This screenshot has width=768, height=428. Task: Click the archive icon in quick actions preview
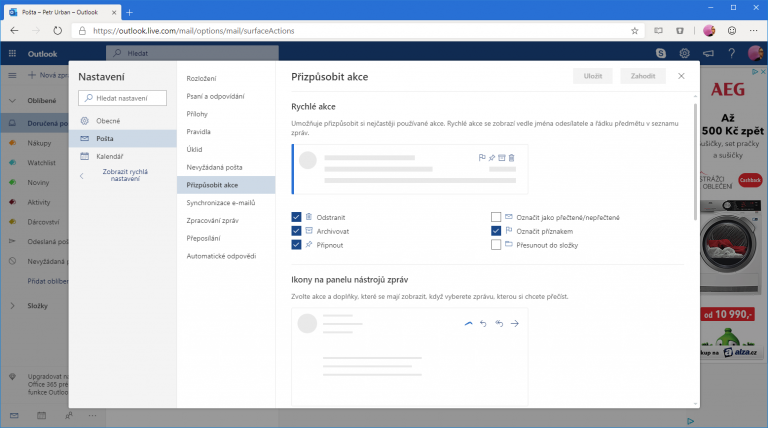click(x=502, y=158)
